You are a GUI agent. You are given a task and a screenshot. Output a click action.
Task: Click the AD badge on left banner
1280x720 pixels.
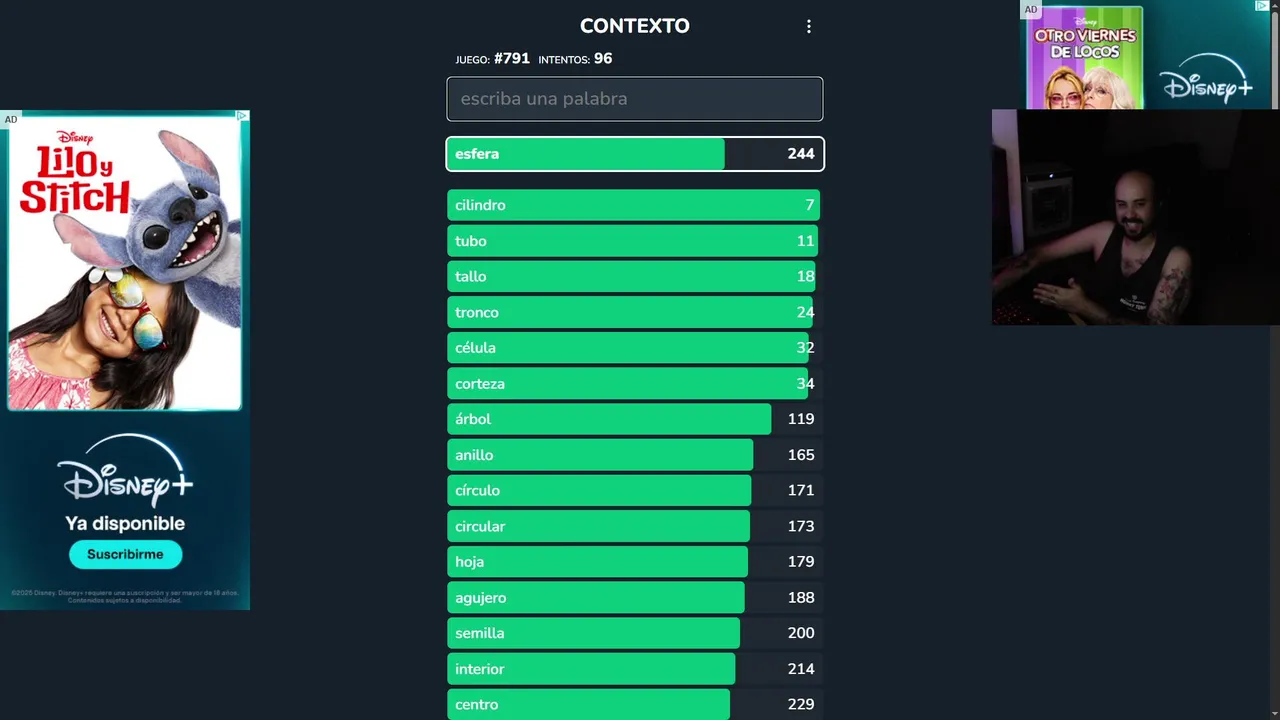(x=11, y=119)
